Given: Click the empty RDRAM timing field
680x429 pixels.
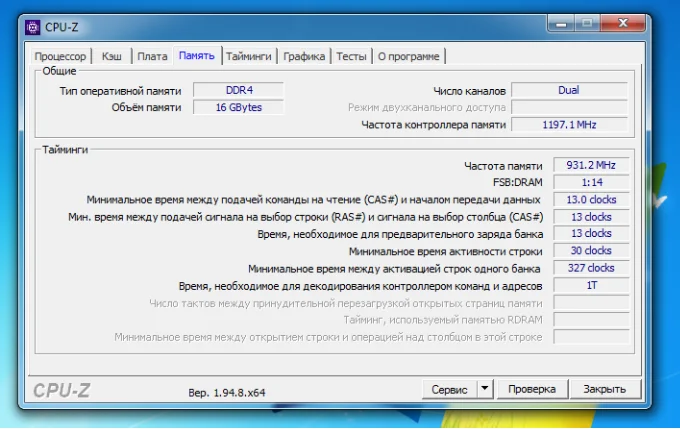Looking at the screenshot, I should pyautogui.click(x=591, y=320).
